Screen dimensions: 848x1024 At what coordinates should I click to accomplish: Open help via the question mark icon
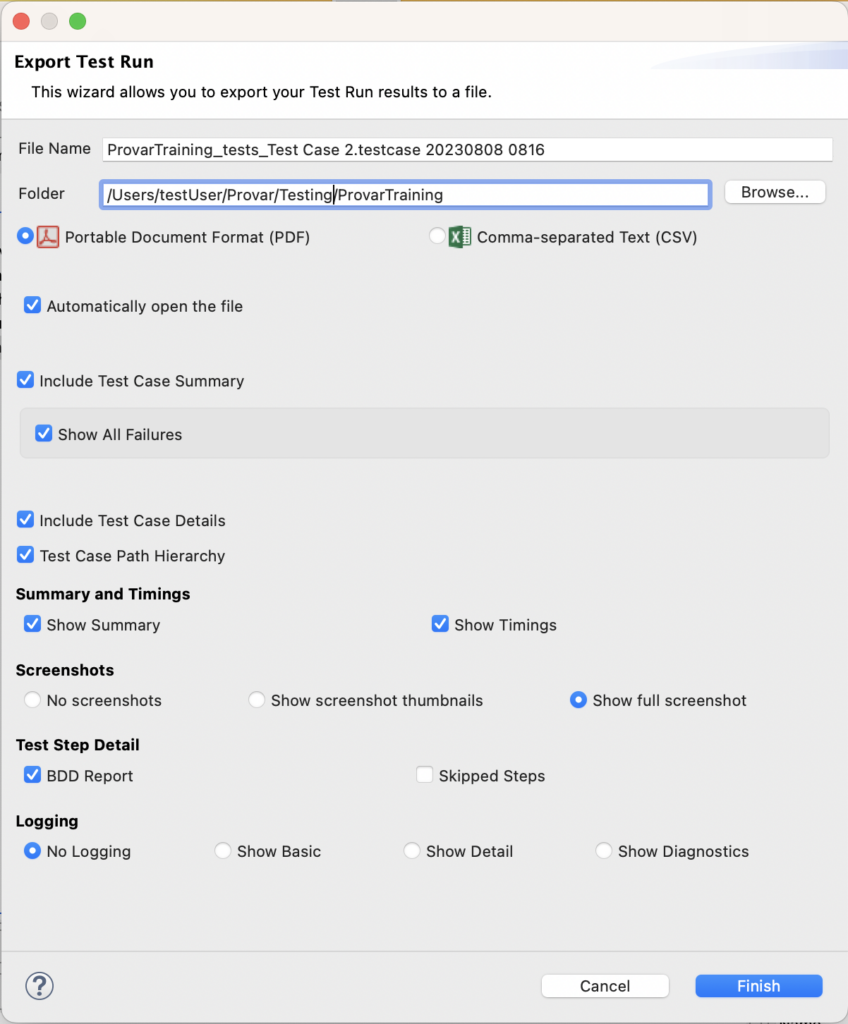click(x=39, y=986)
